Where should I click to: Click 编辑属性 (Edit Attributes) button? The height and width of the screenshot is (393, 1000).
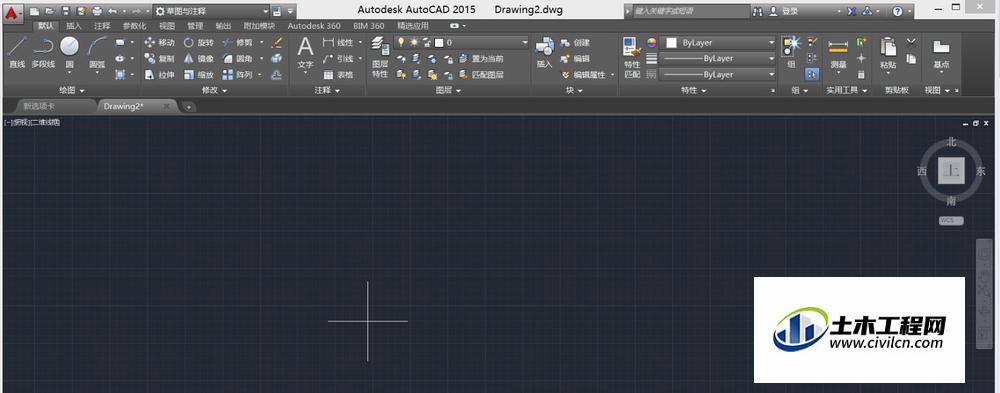(x=588, y=75)
